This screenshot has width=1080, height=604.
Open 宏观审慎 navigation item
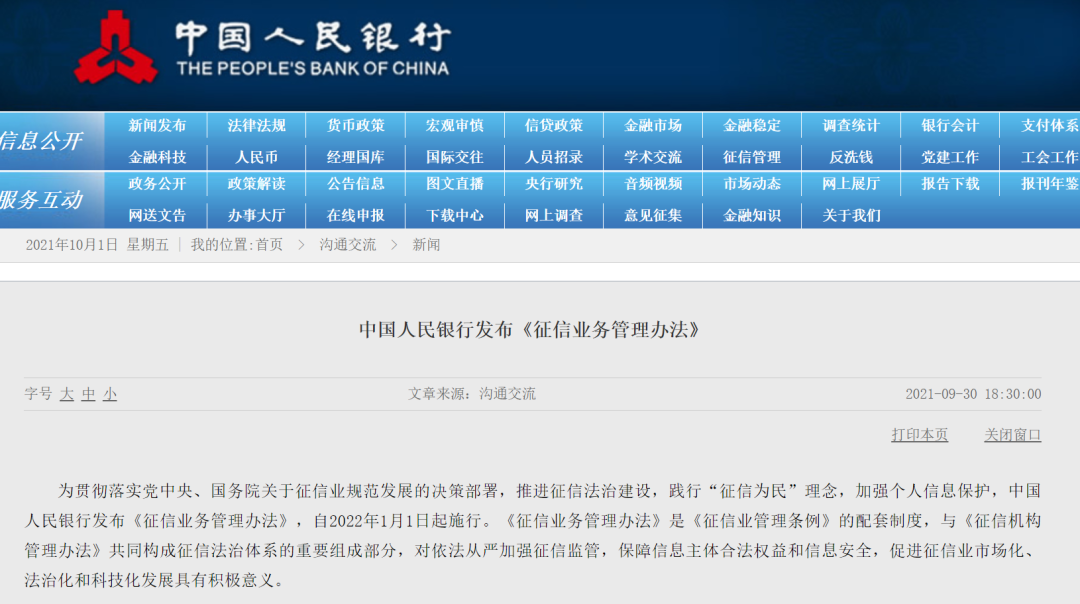455,125
